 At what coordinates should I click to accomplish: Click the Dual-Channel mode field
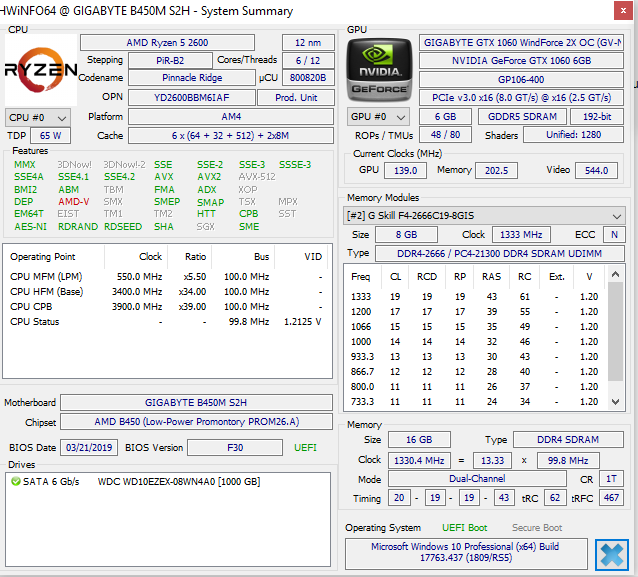pyautogui.click(x=477, y=479)
